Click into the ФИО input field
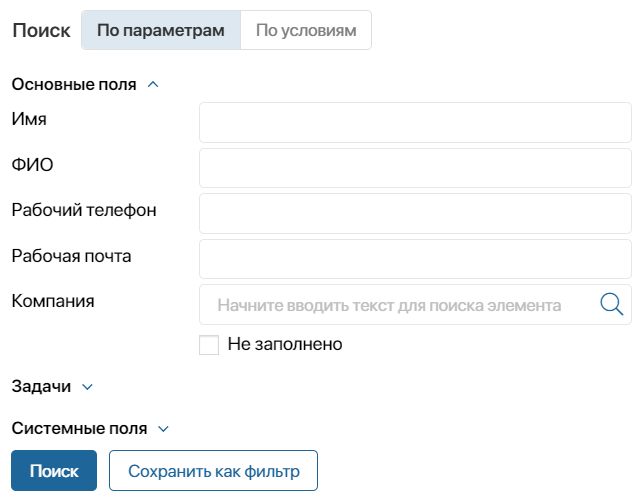 coord(415,168)
